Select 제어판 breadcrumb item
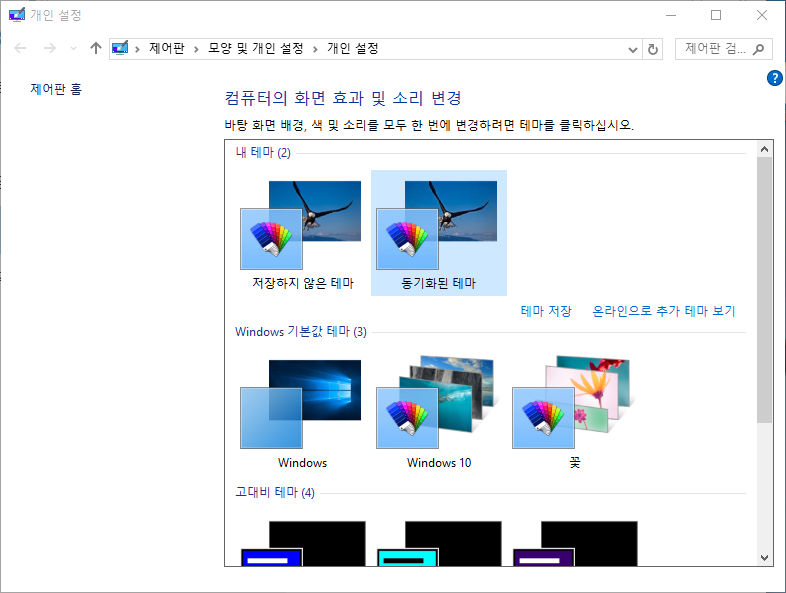Image resolution: width=786 pixels, height=593 pixels. 166,49
